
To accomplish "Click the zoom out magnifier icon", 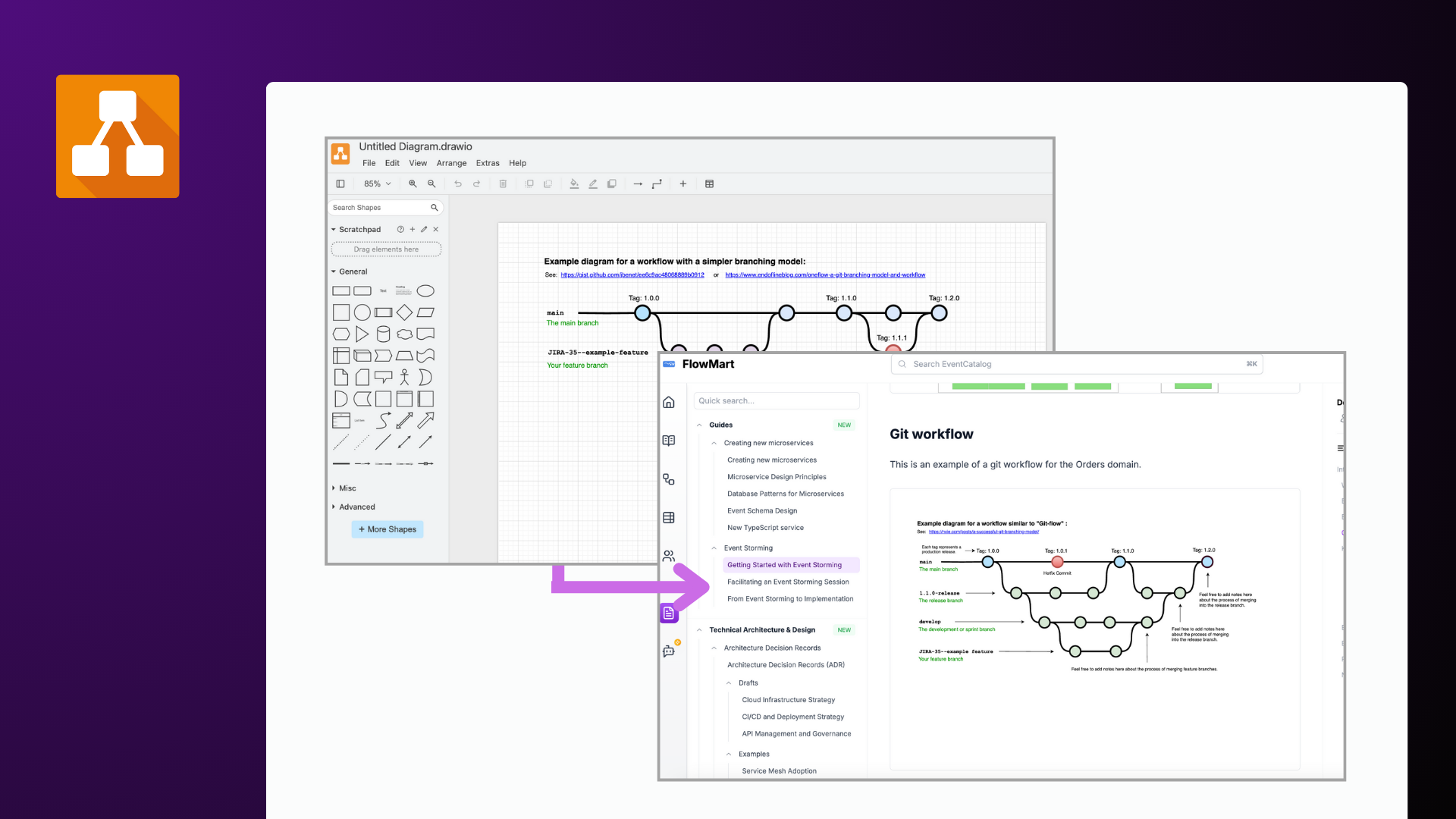I will point(431,184).
